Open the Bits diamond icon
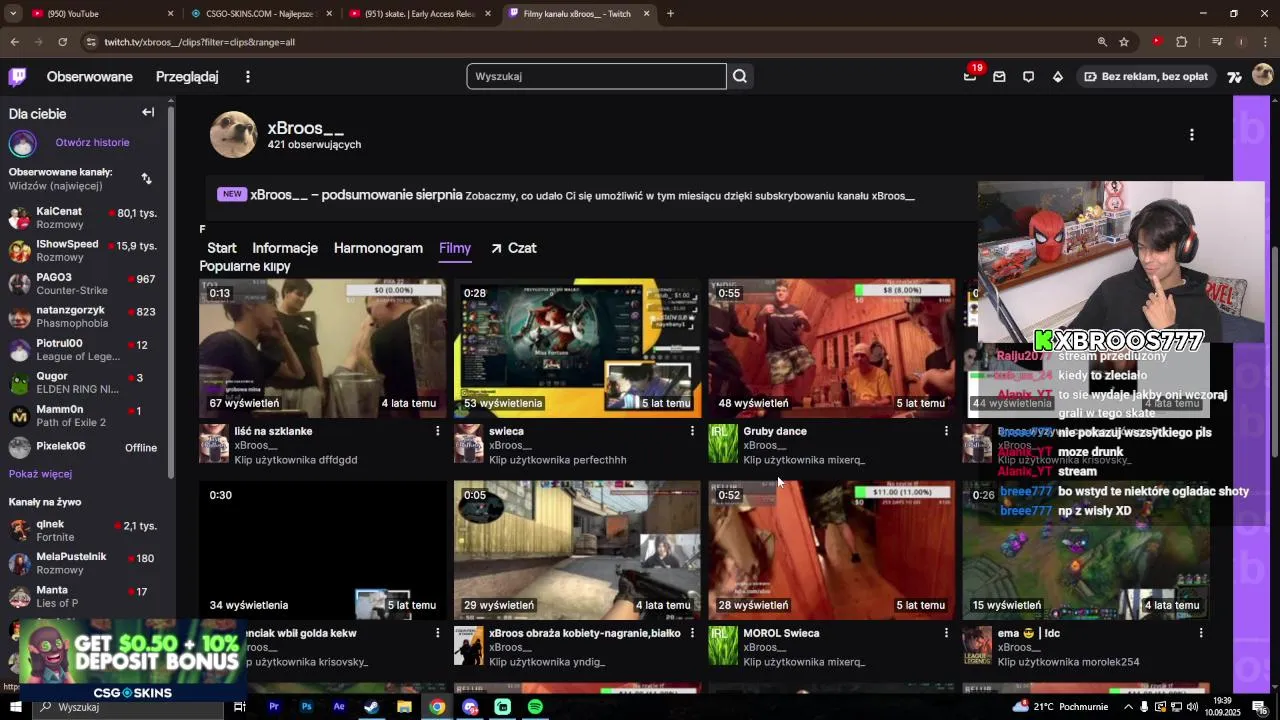The image size is (1280, 720). click(1058, 76)
